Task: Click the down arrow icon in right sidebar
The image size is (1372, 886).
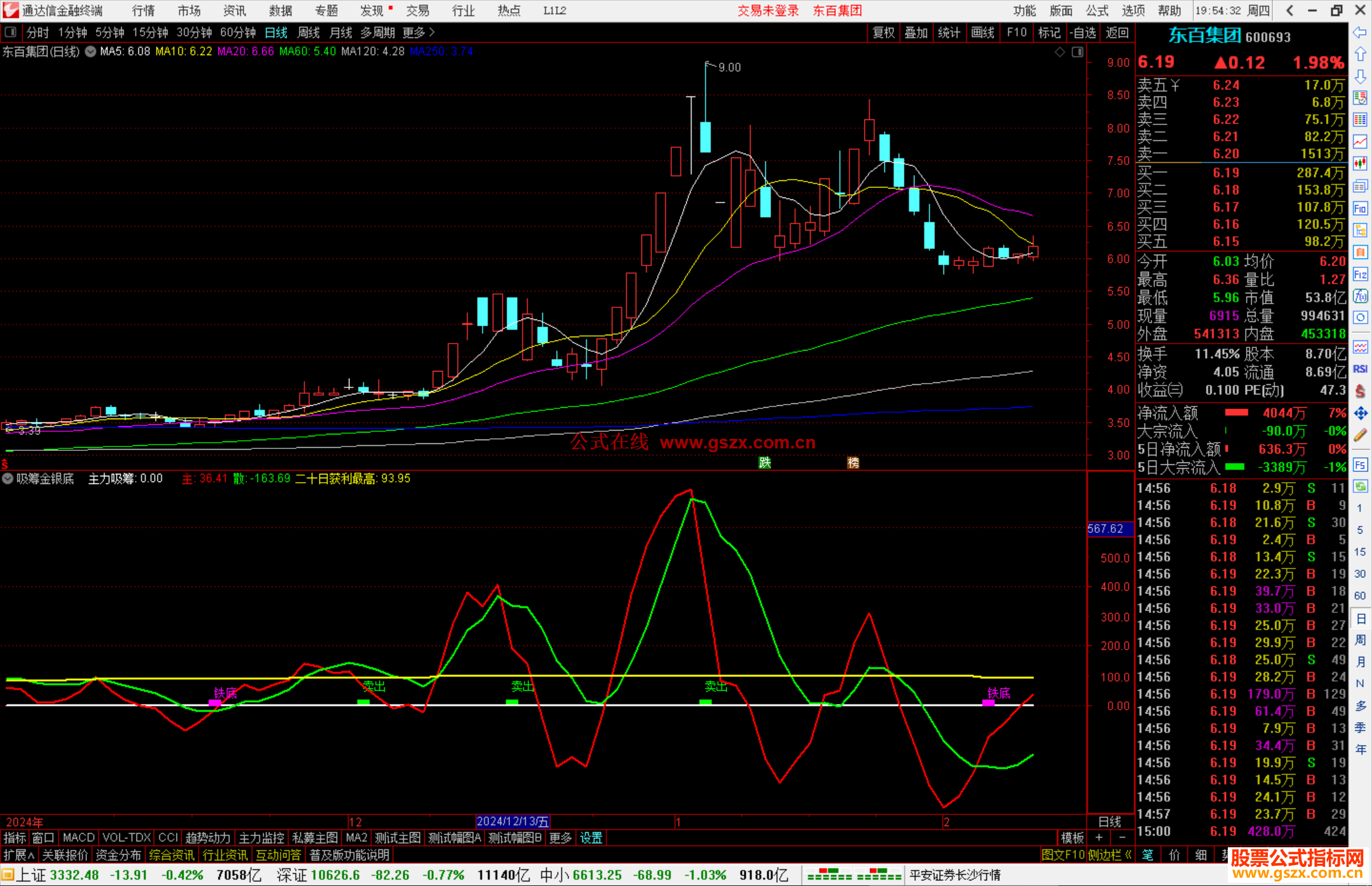Action: pyautogui.click(x=1360, y=76)
